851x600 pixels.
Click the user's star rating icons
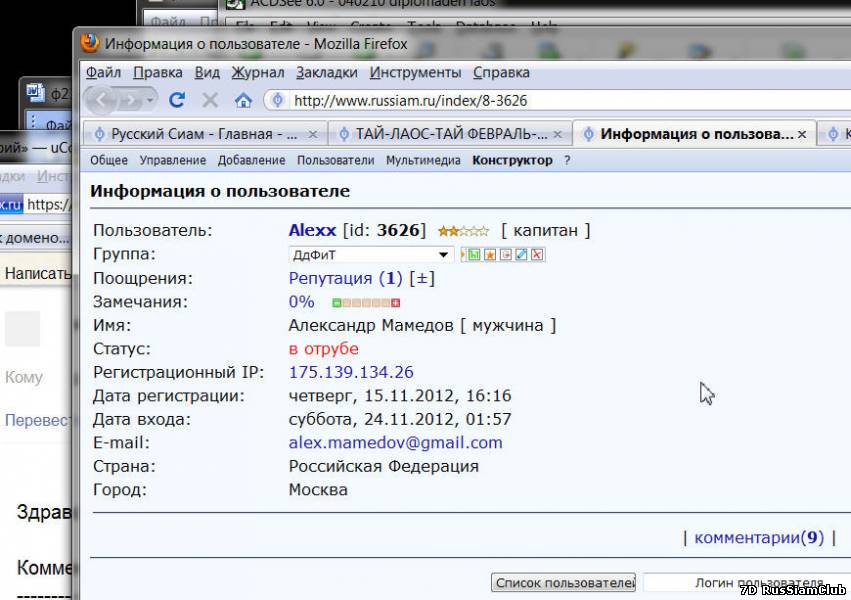pyautogui.click(x=463, y=231)
